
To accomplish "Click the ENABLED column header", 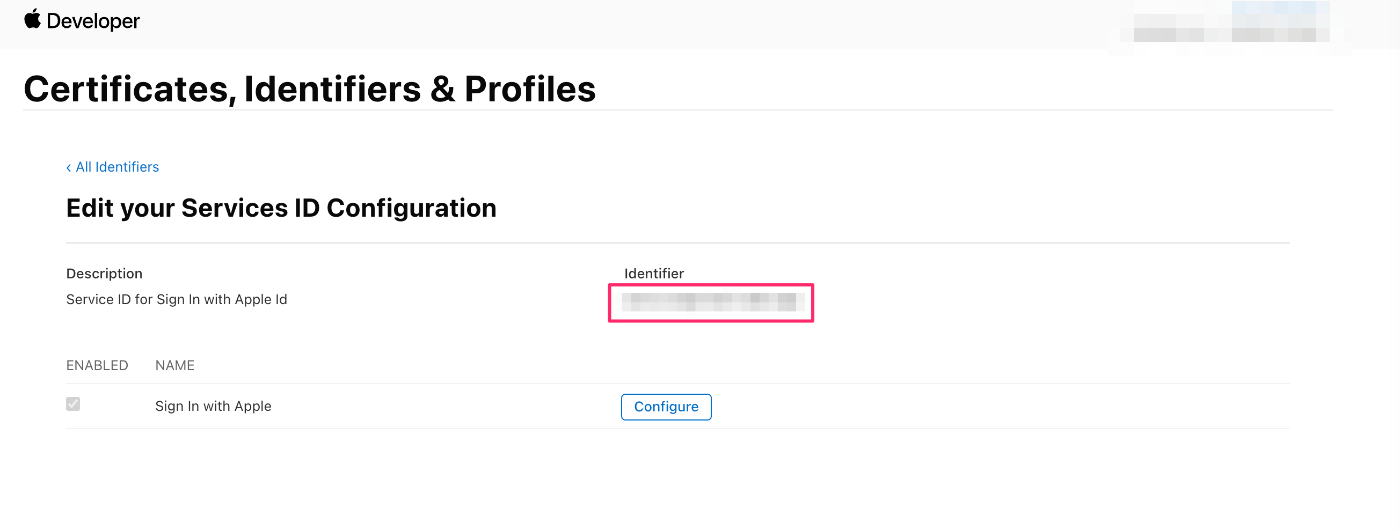I will point(97,366).
